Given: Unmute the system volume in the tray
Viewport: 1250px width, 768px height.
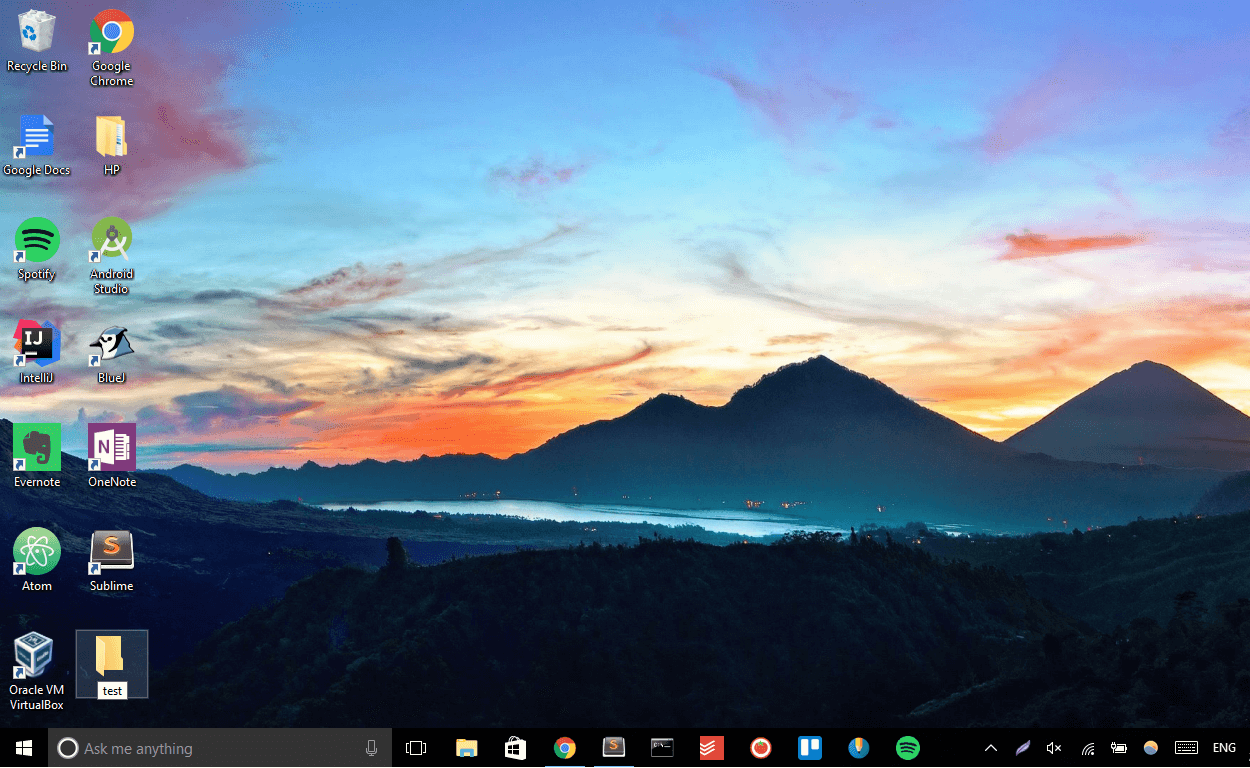Looking at the screenshot, I should pyautogui.click(x=1053, y=747).
